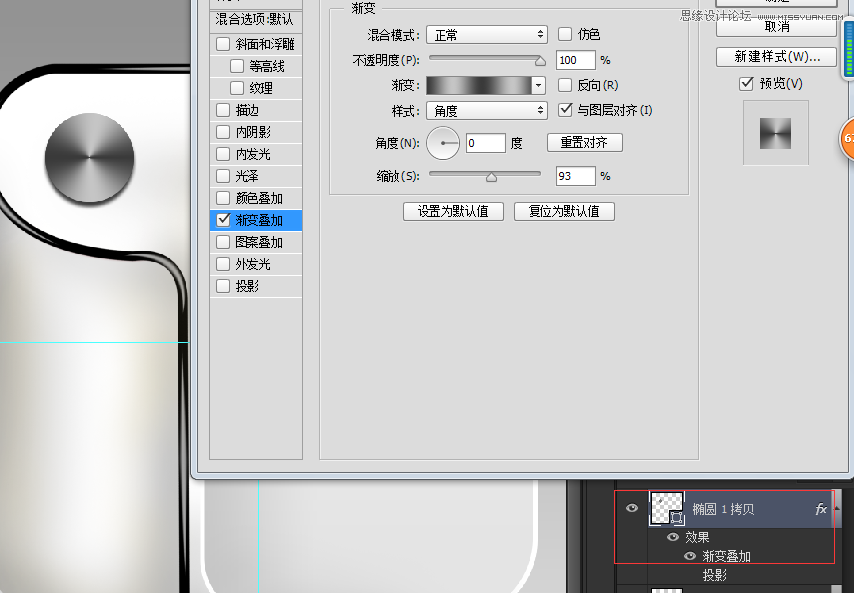This screenshot has width=854, height=593.
Task: Click the 渐变叠加 text in layers panel
Action: [726, 556]
